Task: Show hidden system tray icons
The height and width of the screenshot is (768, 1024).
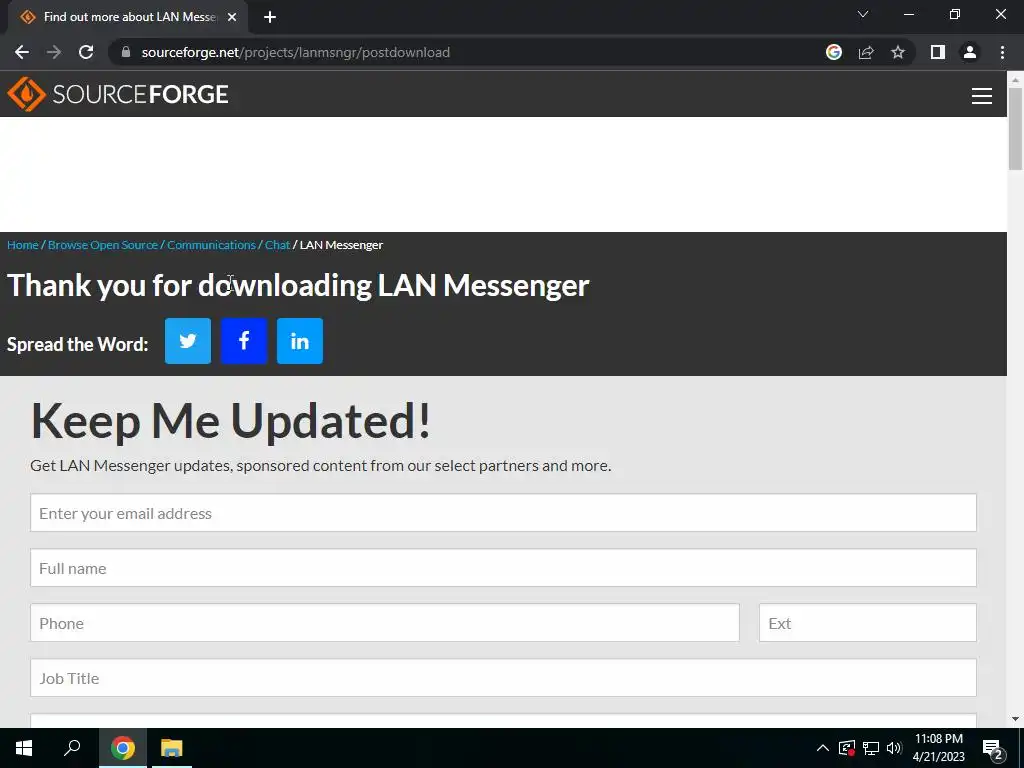Action: click(823, 748)
